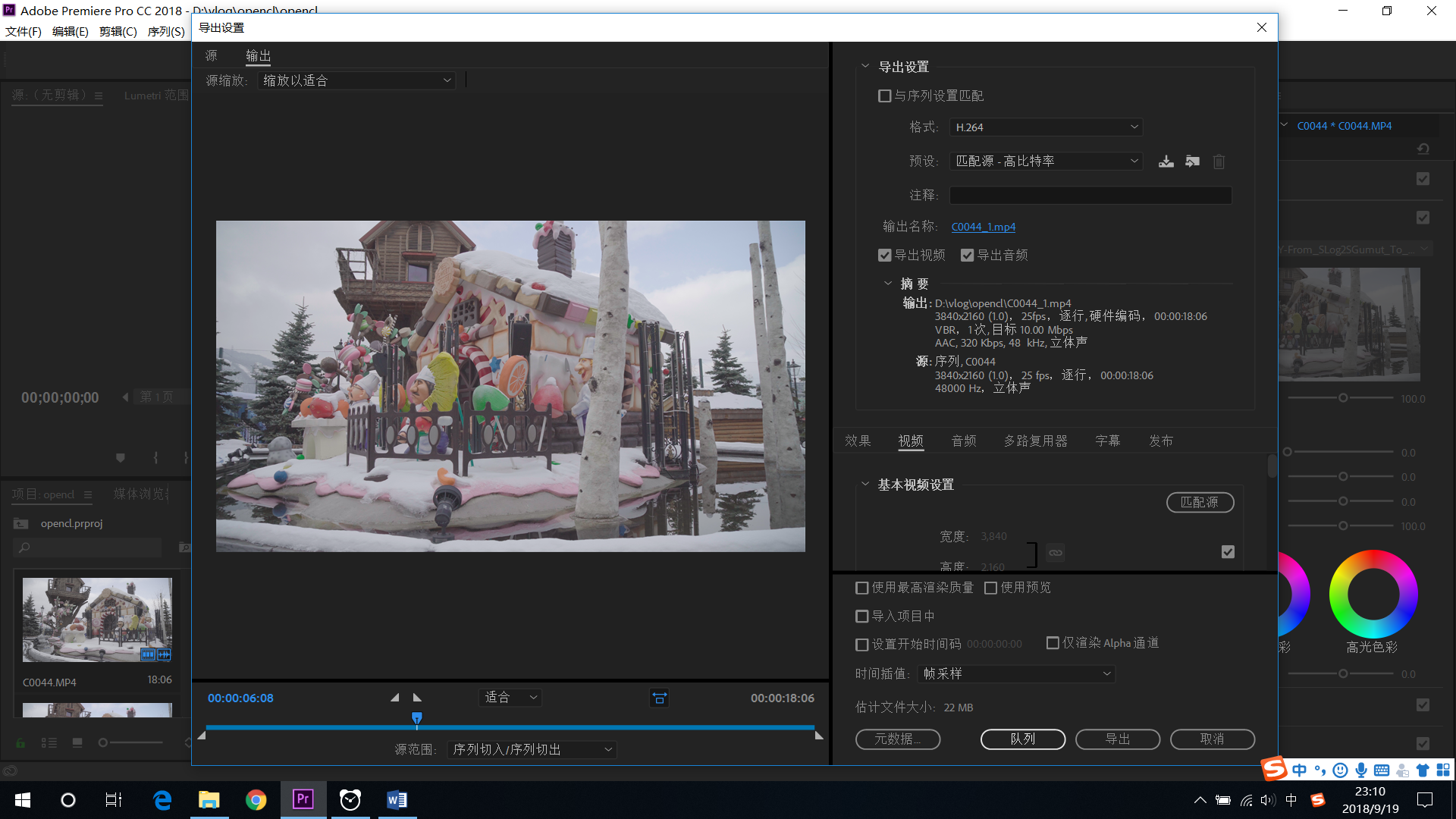Open the 格式 H.264 dropdown
Viewport: 1456px width, 819px height.
pos(1046,127)
